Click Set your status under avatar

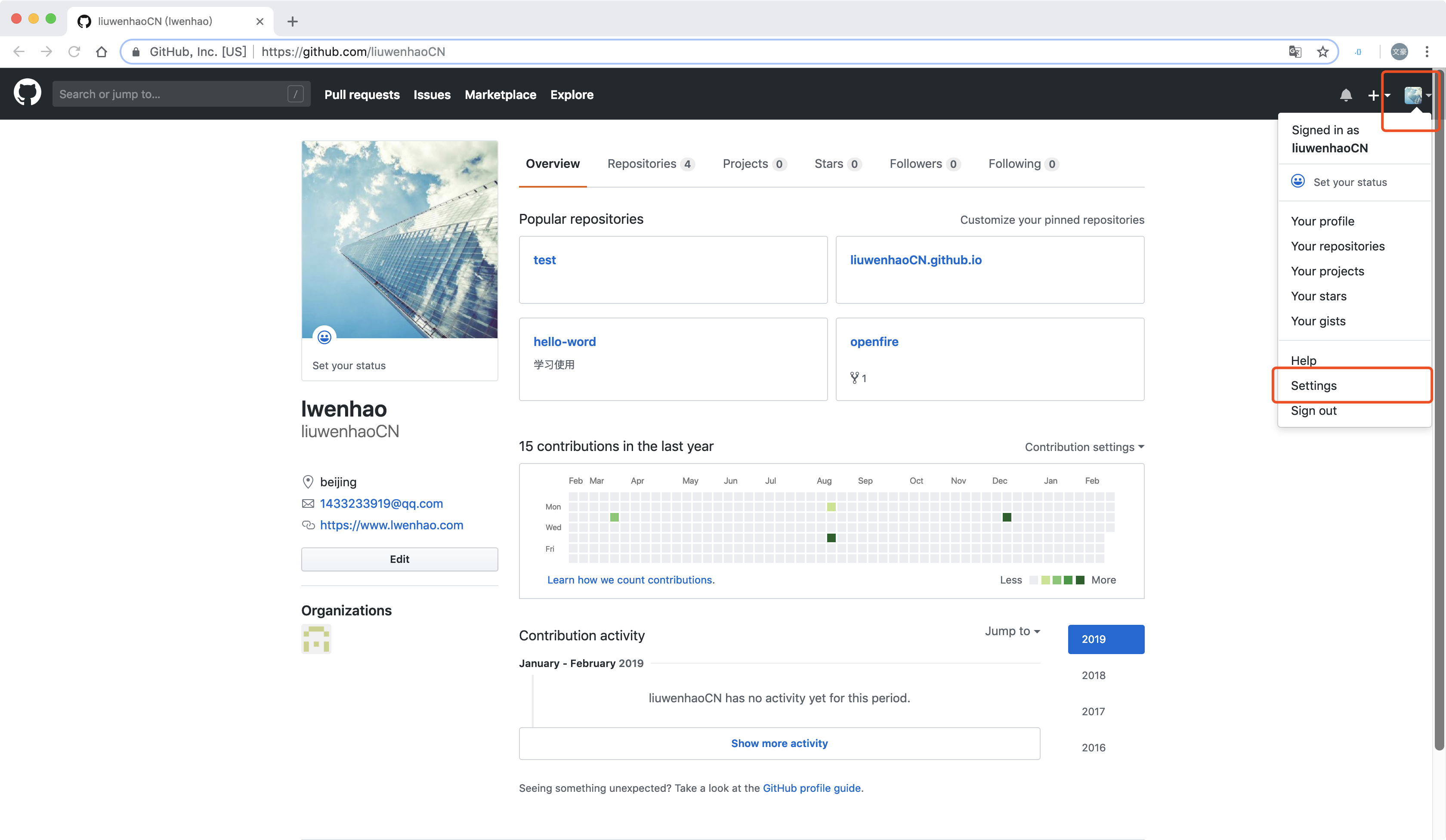pyautogui.click(x=349, y=365)
